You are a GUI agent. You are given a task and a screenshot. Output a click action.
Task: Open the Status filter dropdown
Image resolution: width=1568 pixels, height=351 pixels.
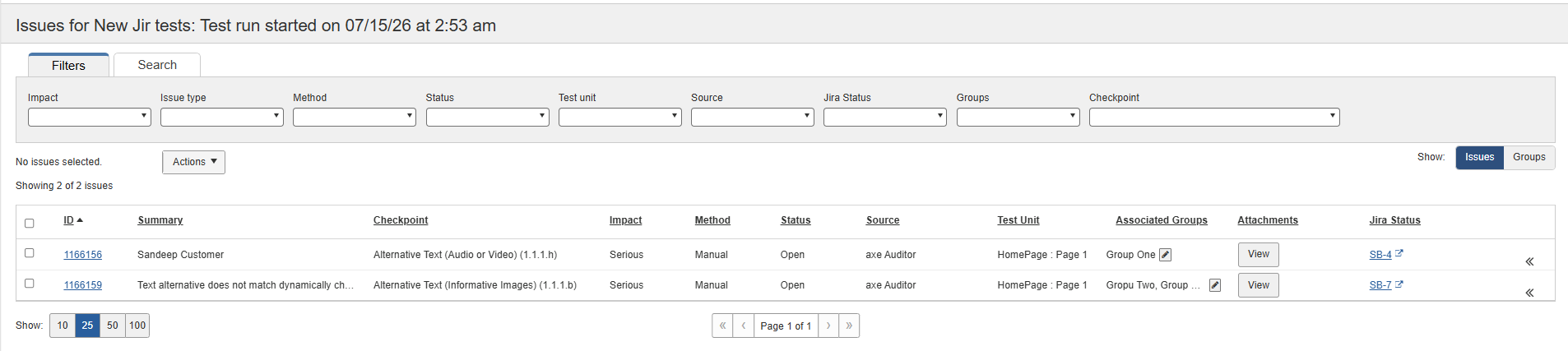[x=487, y=117]
